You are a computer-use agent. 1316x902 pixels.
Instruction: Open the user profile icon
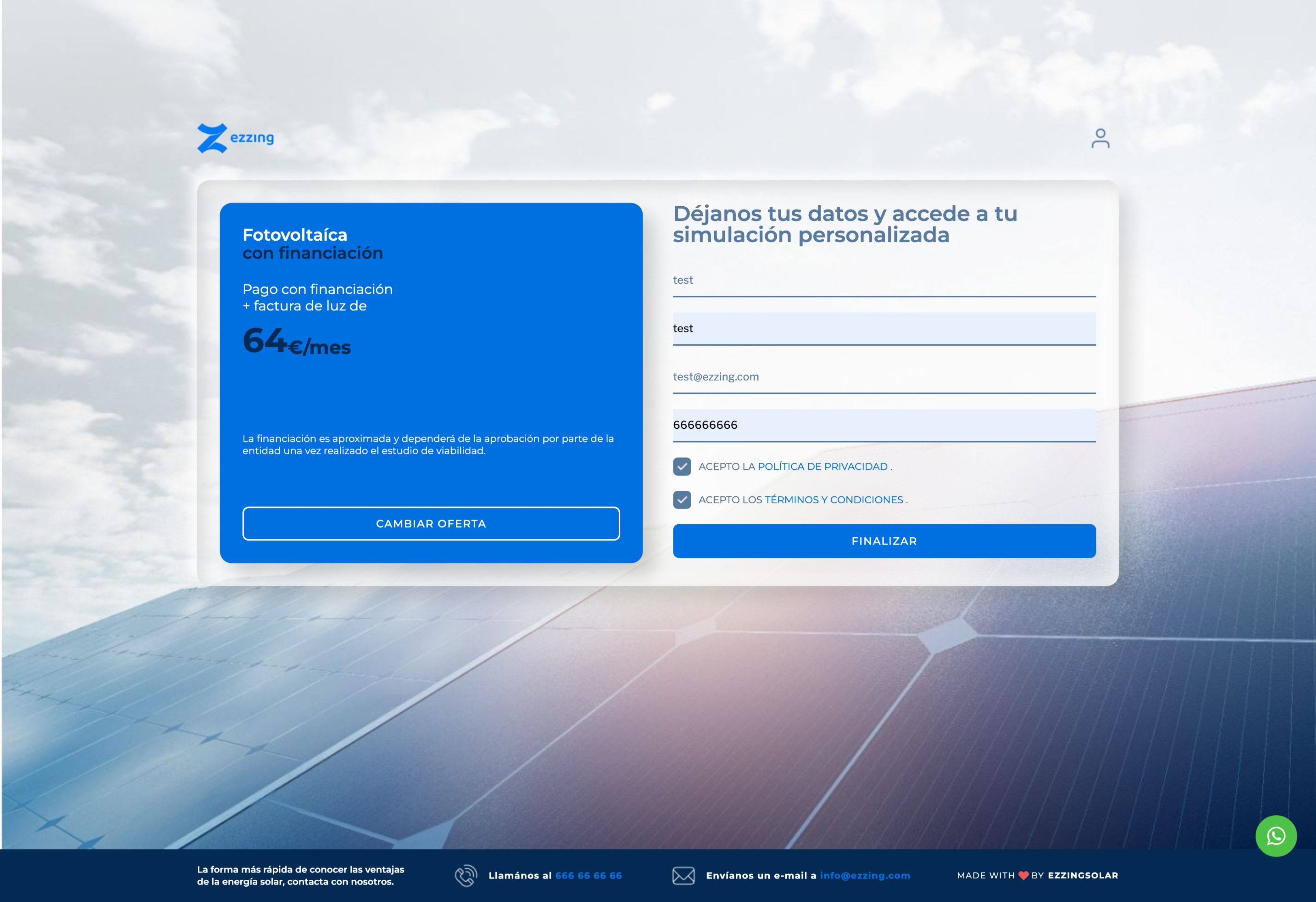(1100, 139)
